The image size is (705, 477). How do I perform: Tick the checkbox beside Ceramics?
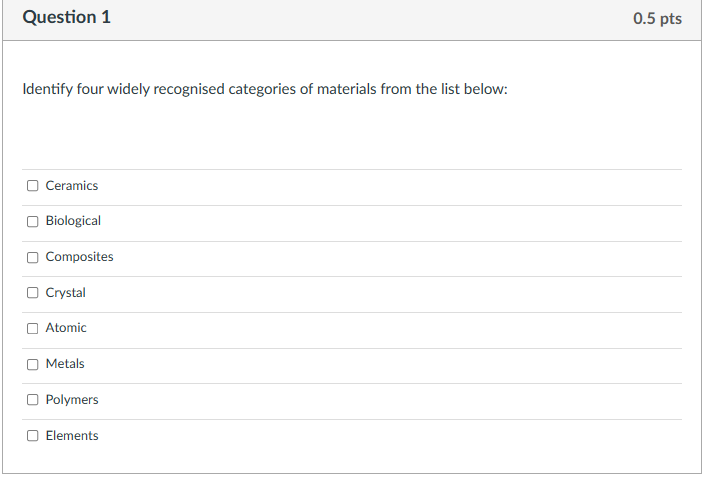click(33, 185)
